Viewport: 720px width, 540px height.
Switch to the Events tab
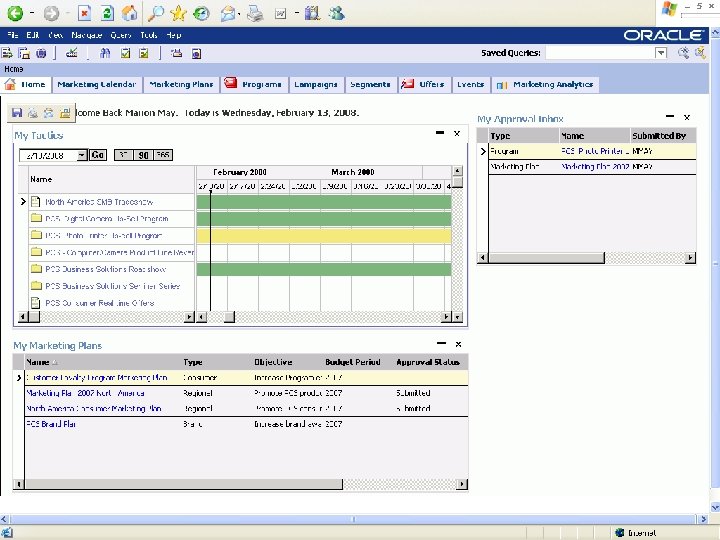coord(470,84)
